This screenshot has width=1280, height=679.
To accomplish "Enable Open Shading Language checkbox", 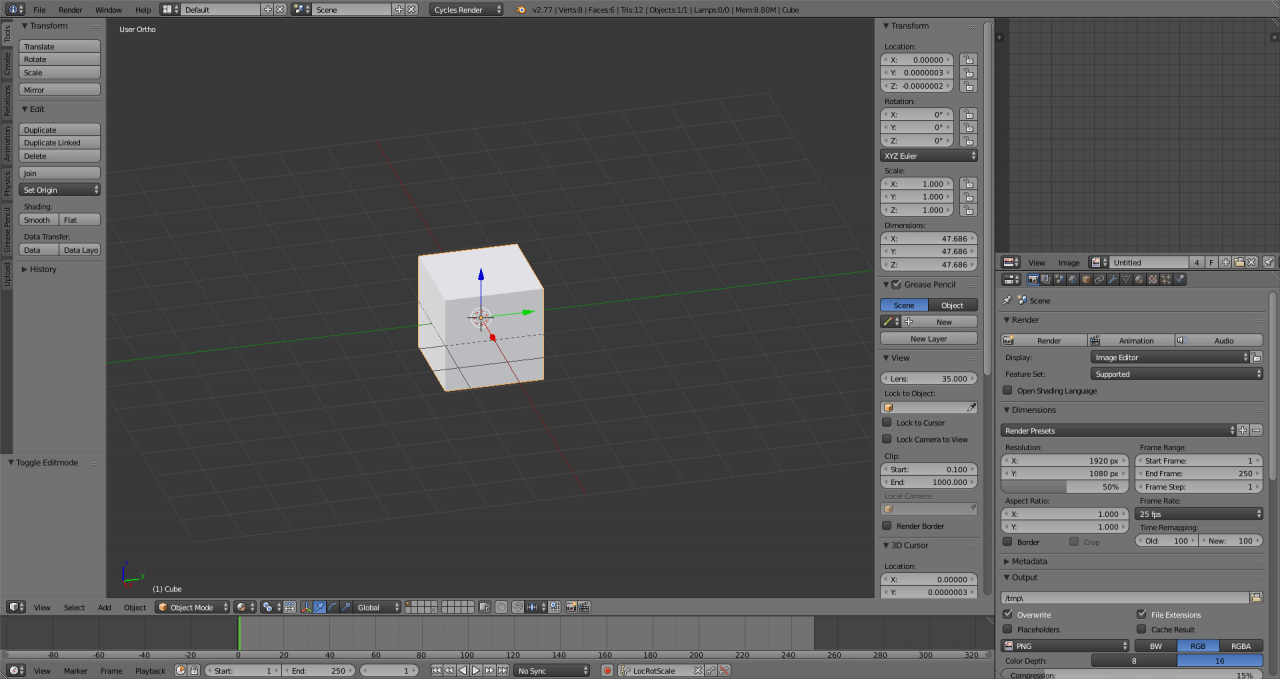I will tap(1008, 391).
